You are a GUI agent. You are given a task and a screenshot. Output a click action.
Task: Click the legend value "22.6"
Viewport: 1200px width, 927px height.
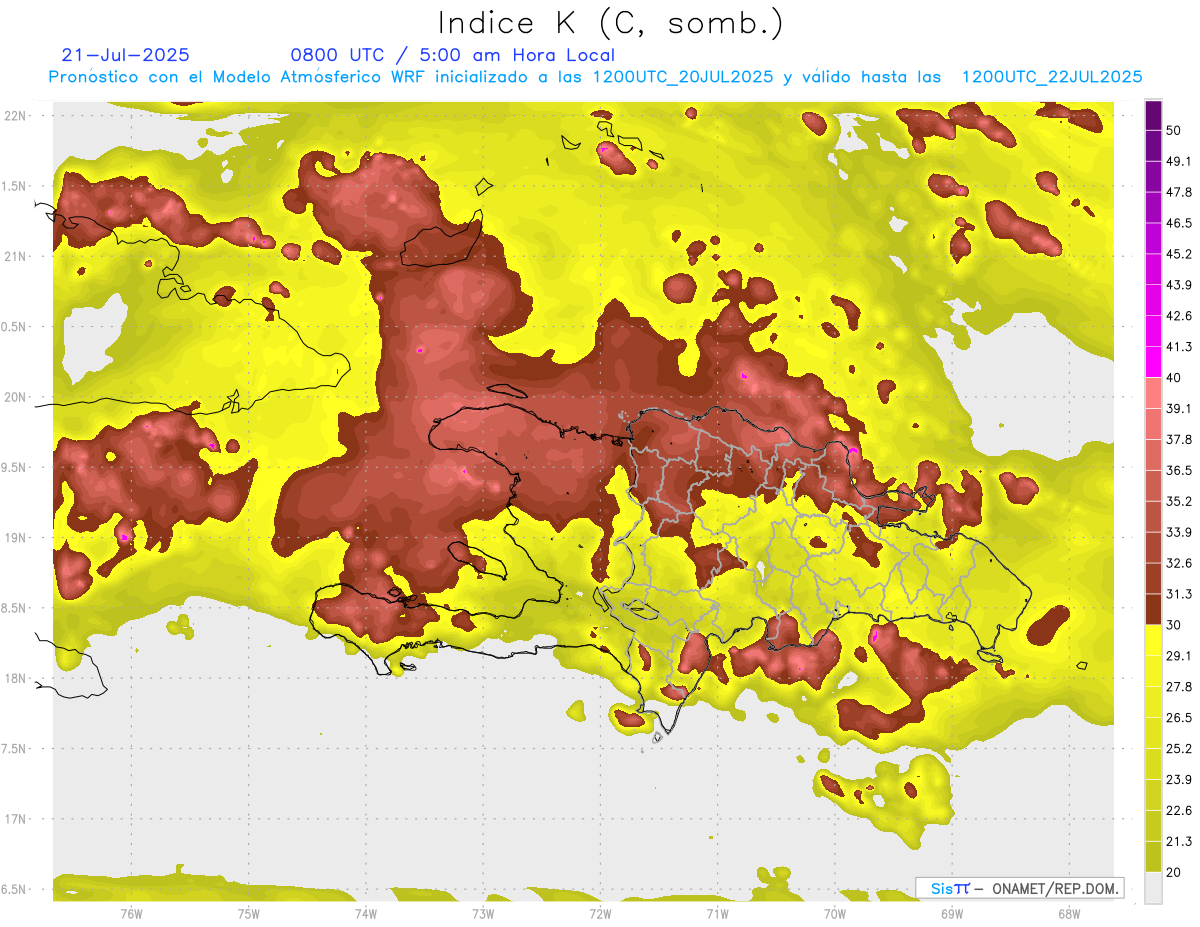pyautogui.click(x=1180, y=811)
